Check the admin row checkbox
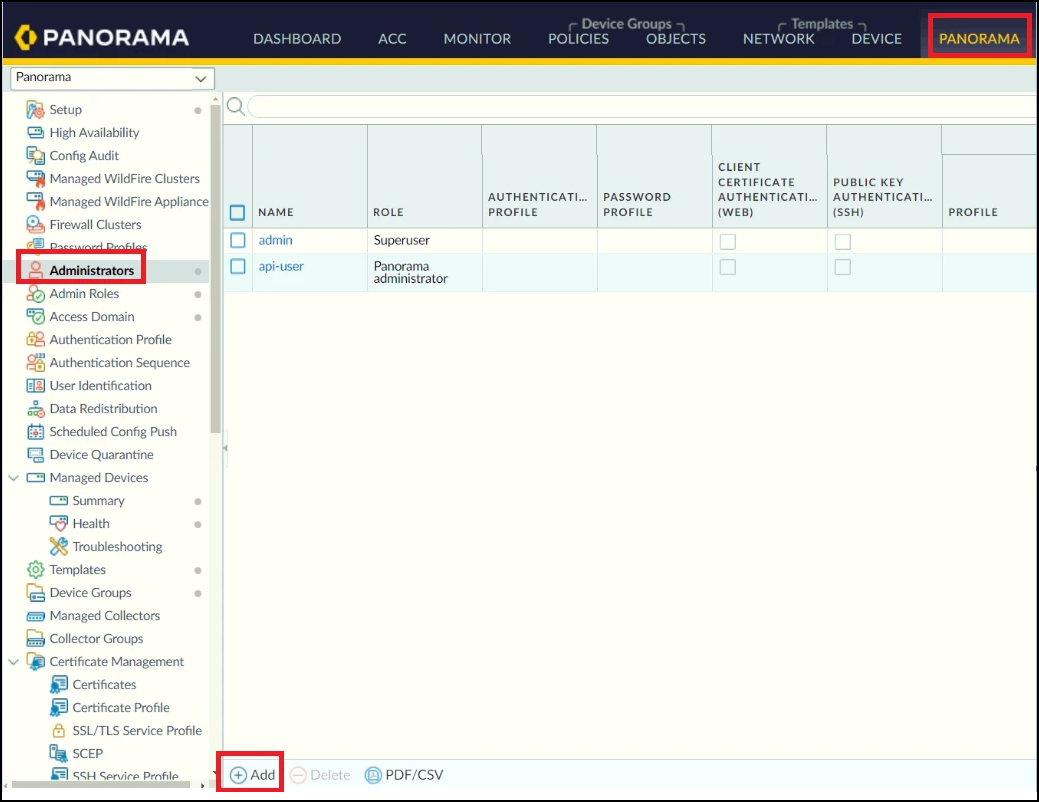This screenshot has width=1039, height=802. (x=238, y=241)
